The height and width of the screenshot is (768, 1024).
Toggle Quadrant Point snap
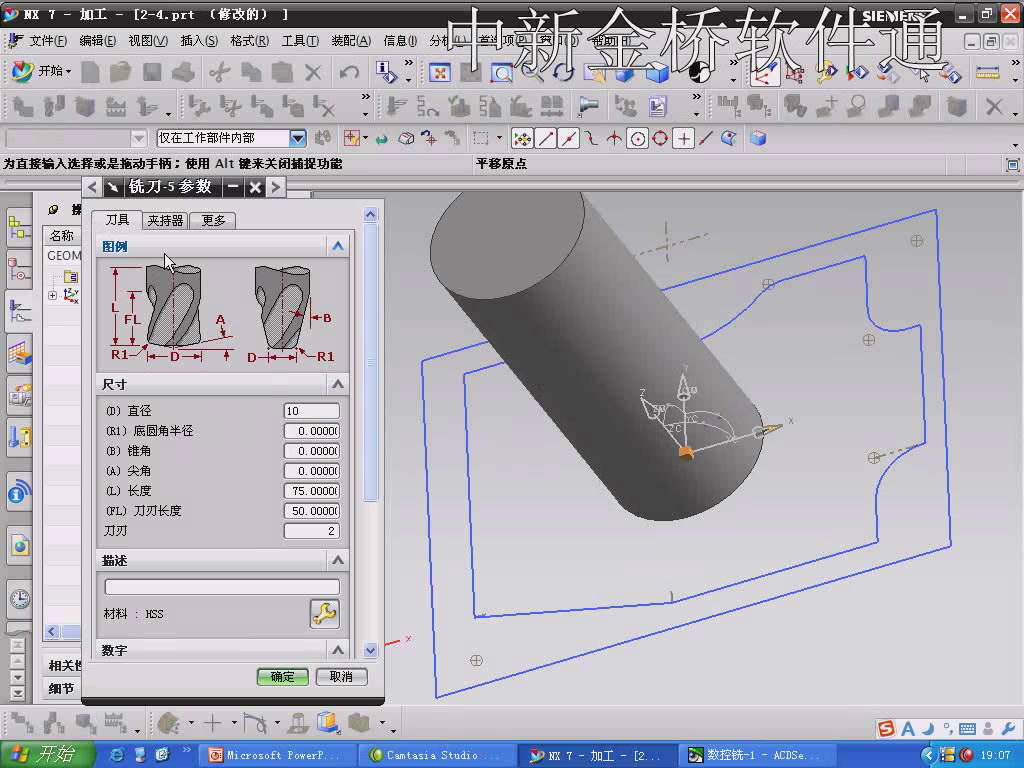pos(660,138)
